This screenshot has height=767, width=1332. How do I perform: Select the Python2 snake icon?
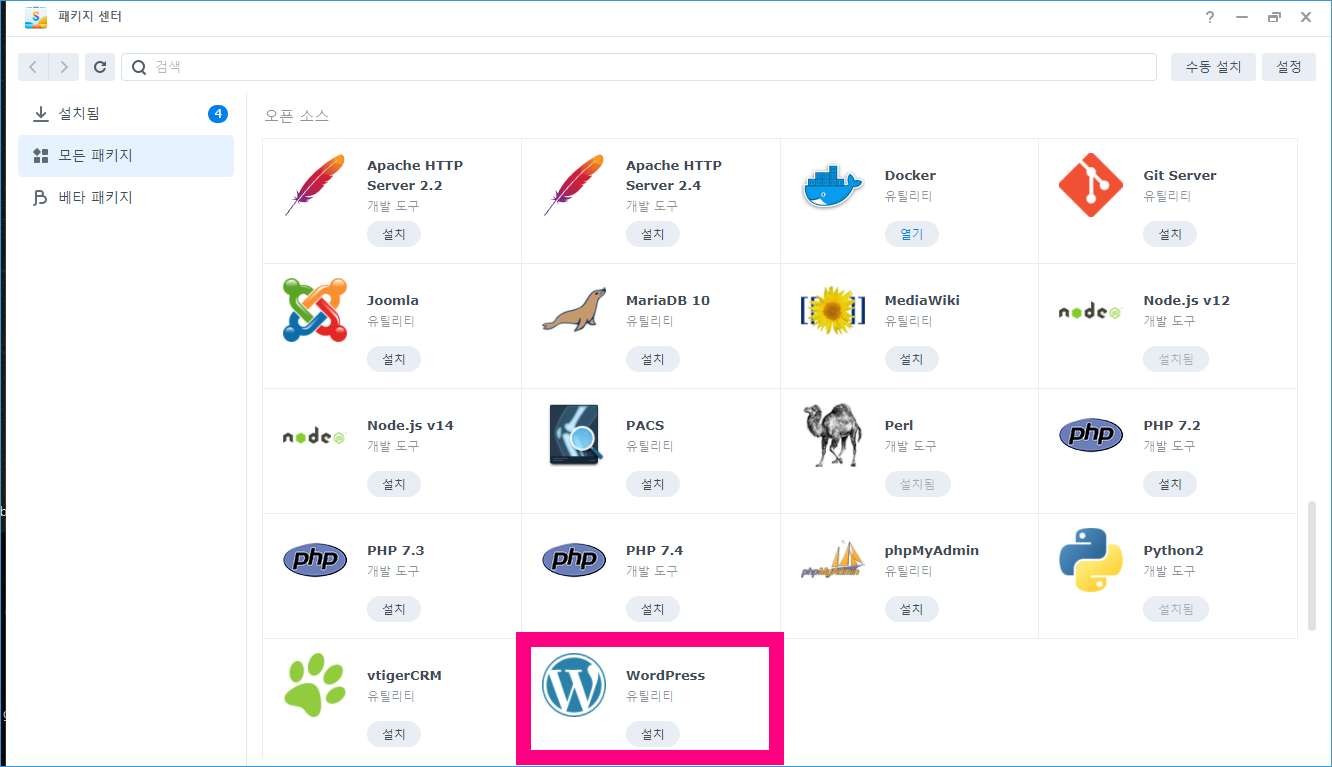click(1091, 560)
